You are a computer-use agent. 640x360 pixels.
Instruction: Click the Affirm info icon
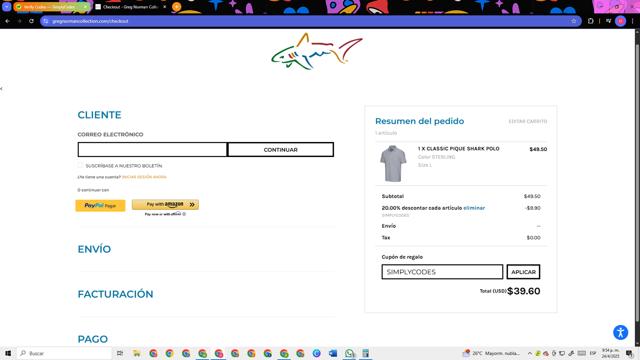[x=184, y=214]
